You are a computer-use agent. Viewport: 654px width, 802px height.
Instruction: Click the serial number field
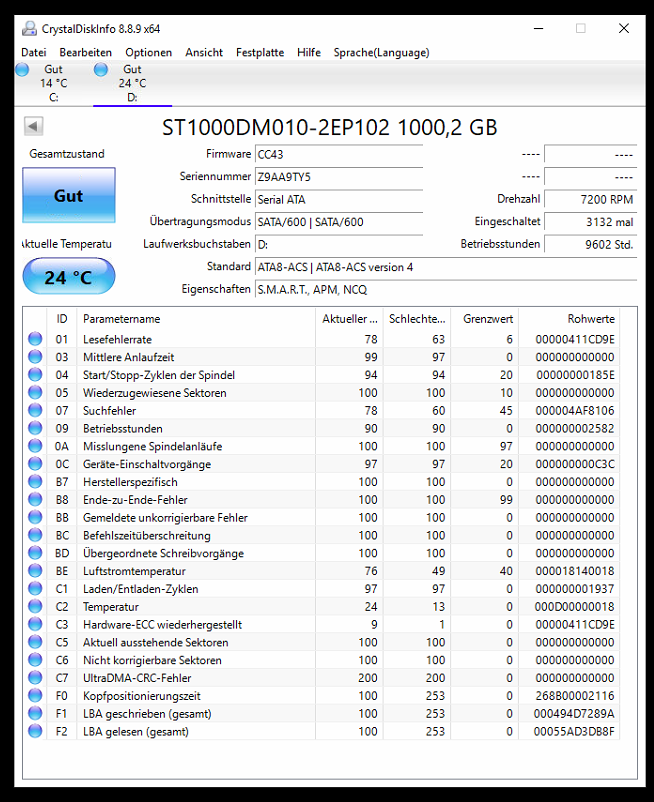click(338, 177)
